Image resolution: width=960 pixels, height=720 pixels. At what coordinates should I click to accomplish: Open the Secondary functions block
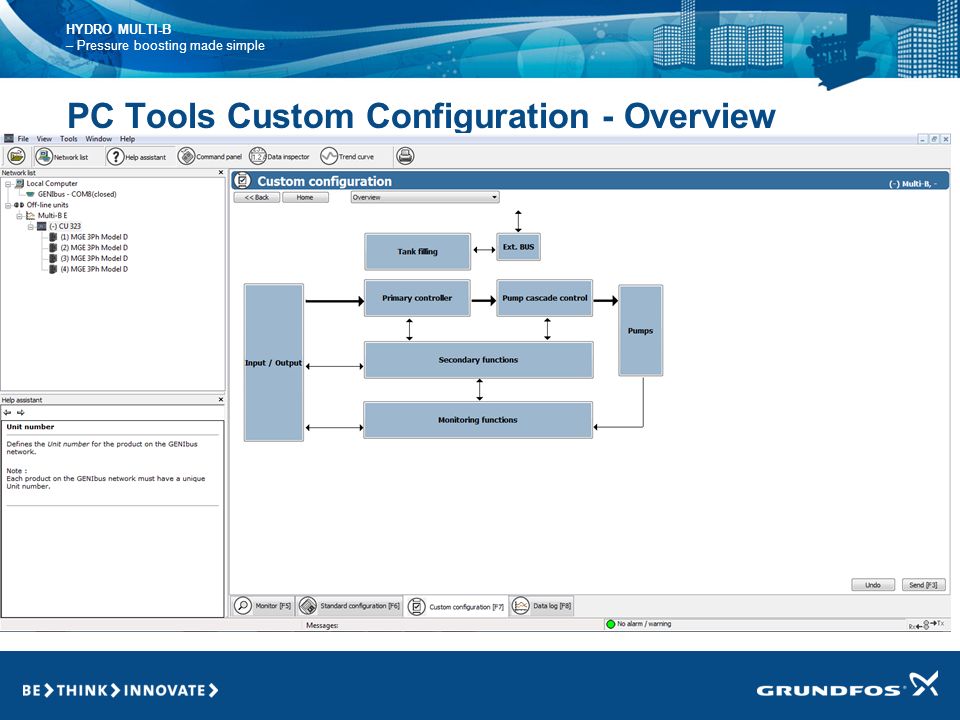[x=478, y=360]
